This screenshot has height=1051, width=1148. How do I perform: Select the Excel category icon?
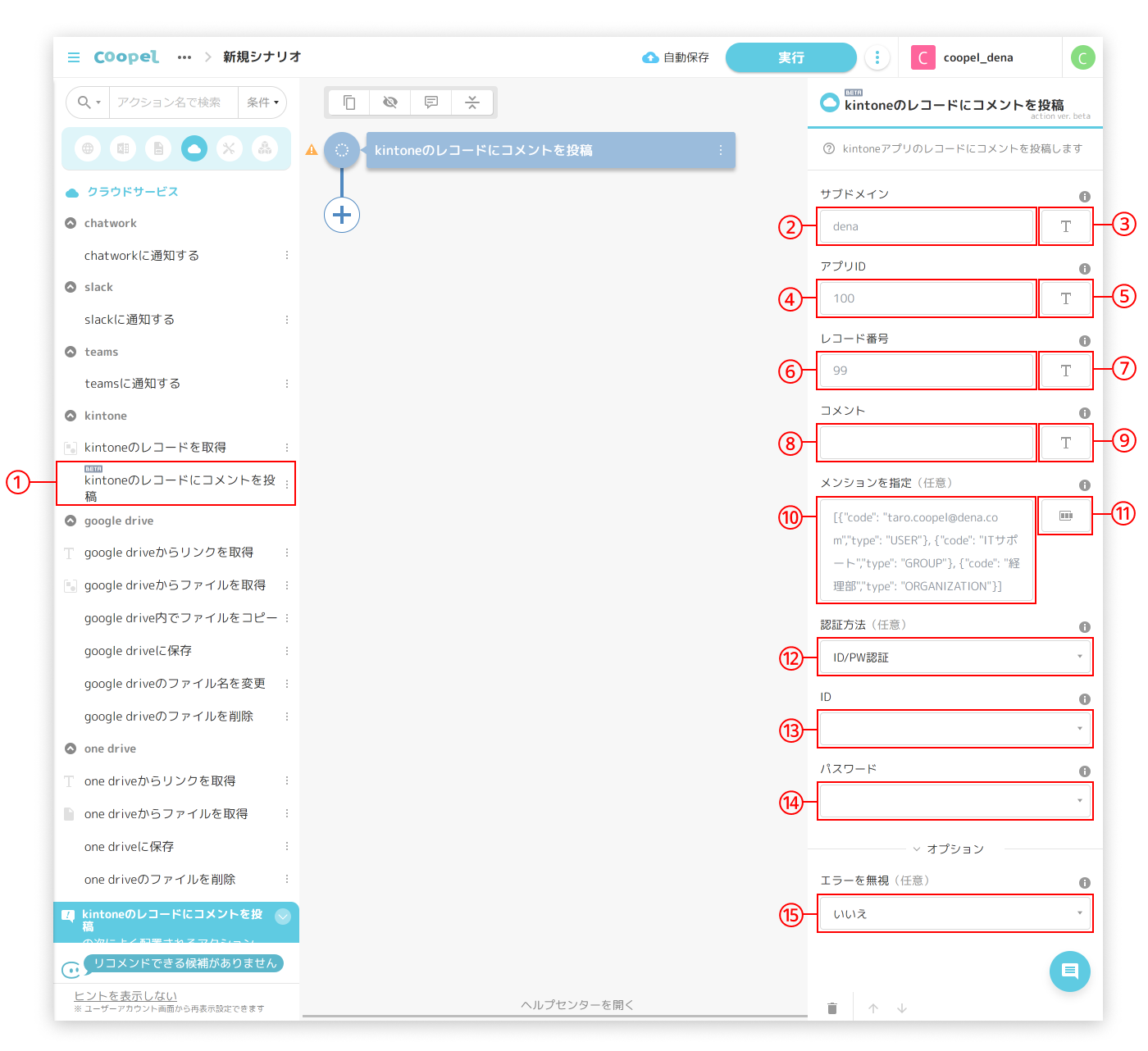123,148
